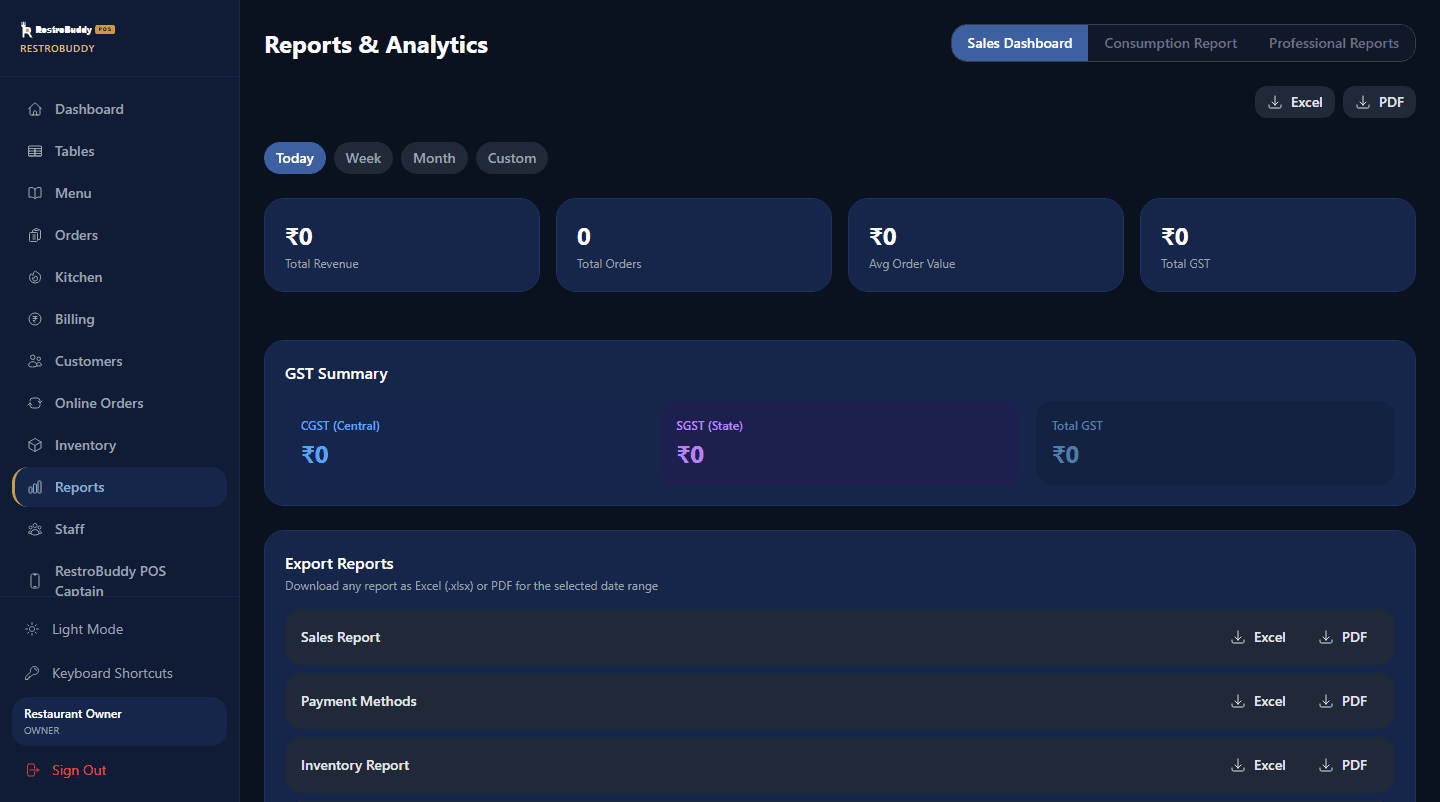Screen dimensions: 1440x802
Task: Select the Inventory box icon in sidebar
Action: click(x=35, y=445)
